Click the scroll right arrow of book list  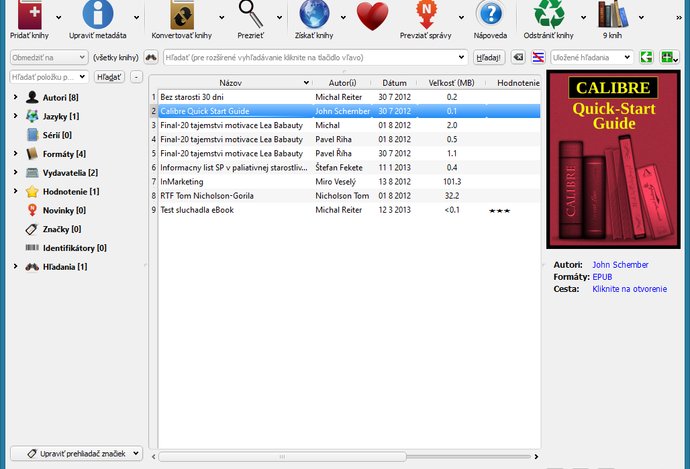point(536,457)
